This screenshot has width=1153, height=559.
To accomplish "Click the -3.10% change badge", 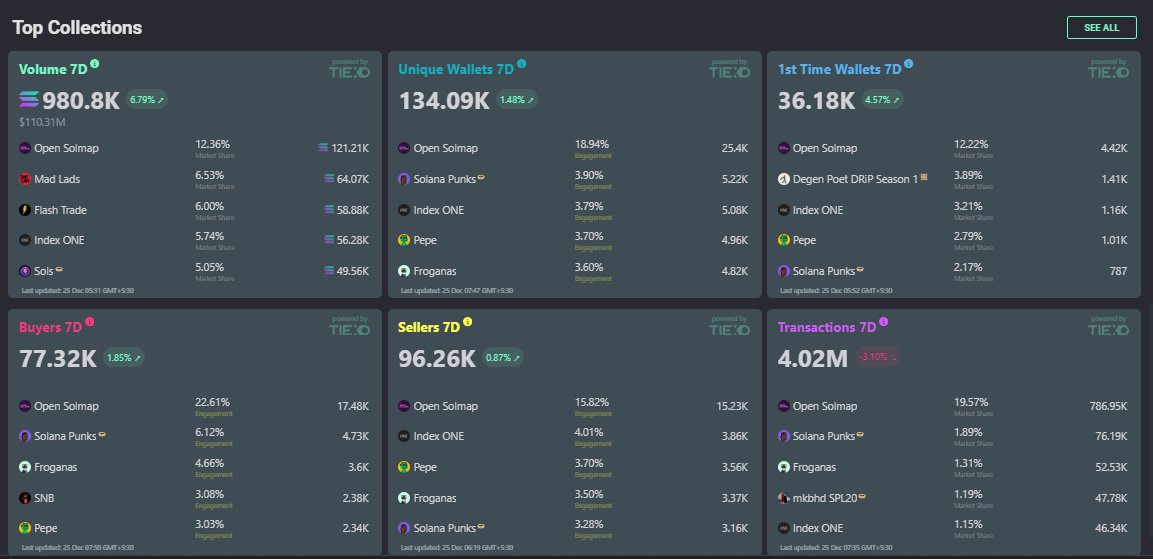I will click(878, 357).
